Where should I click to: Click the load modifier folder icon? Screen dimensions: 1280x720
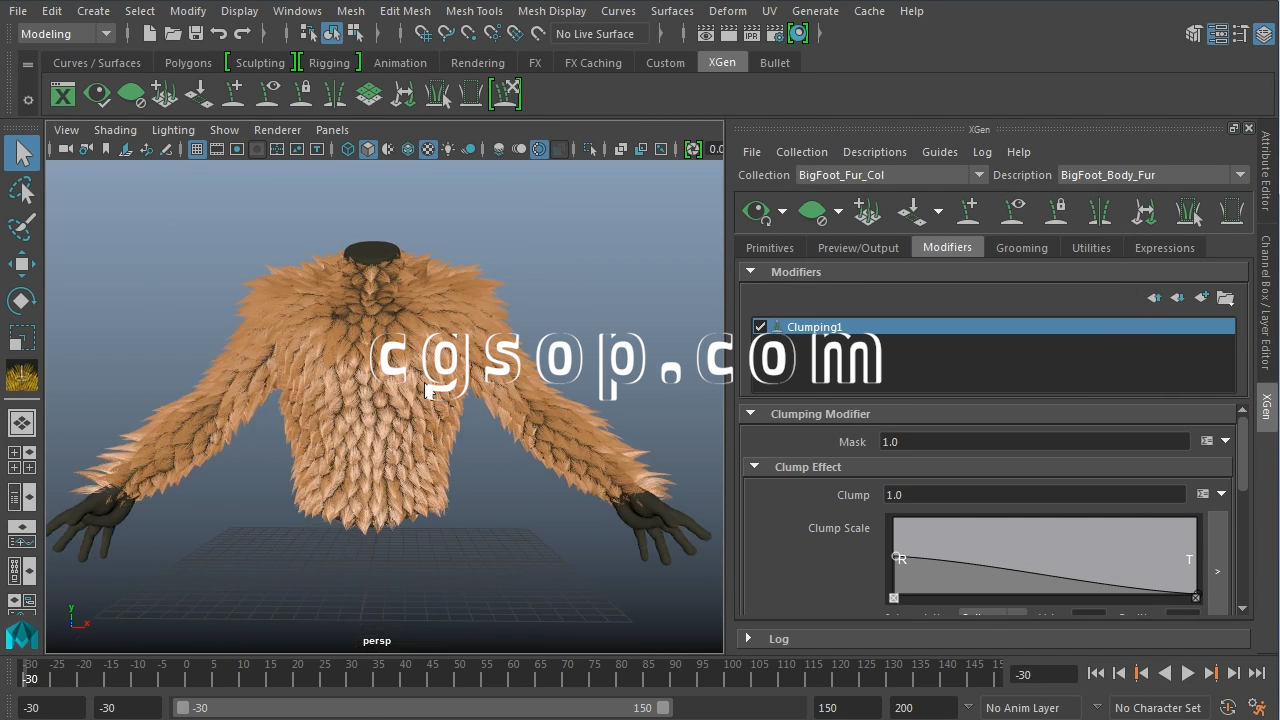tap(1225, 298)
